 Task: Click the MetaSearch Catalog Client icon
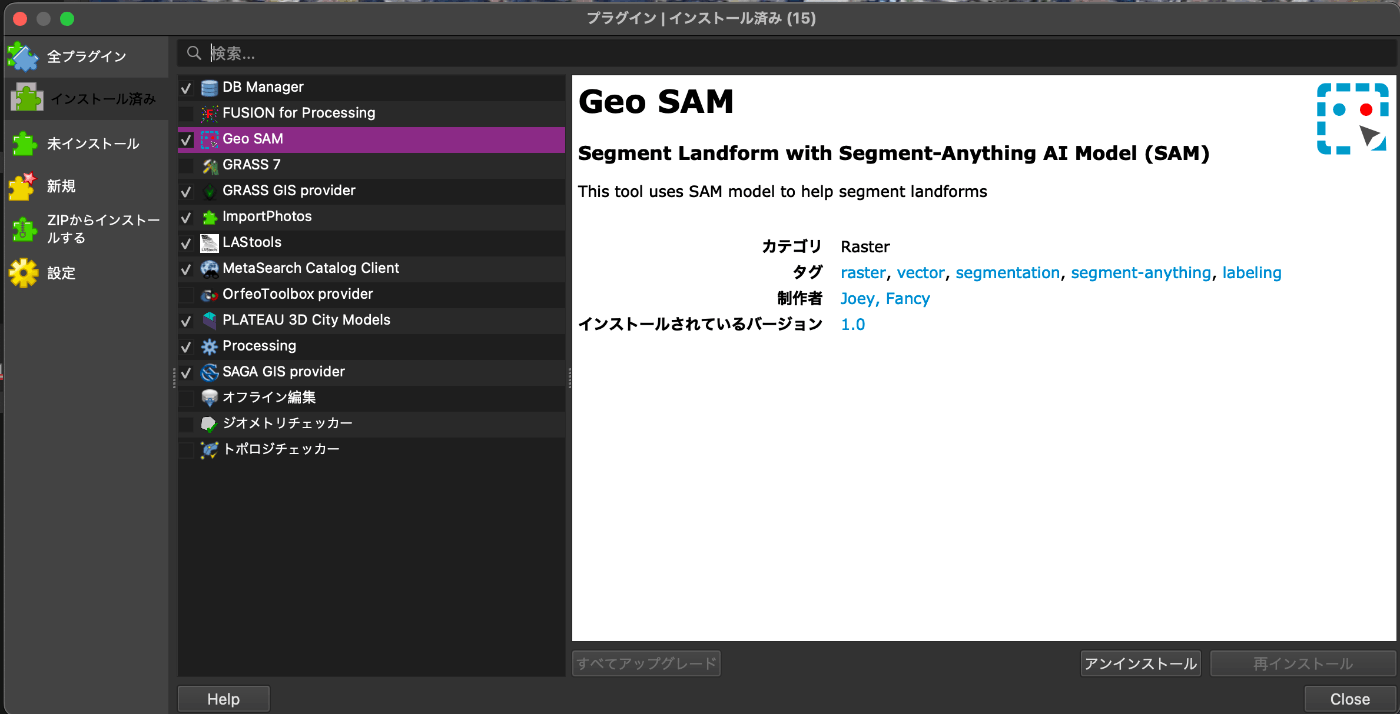(209, 269)
